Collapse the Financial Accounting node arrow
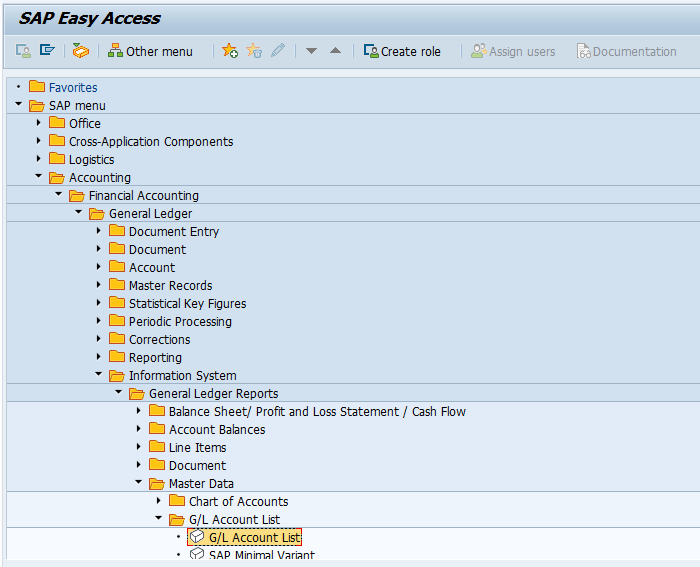 pyautogui.click(x=58, y=194)
